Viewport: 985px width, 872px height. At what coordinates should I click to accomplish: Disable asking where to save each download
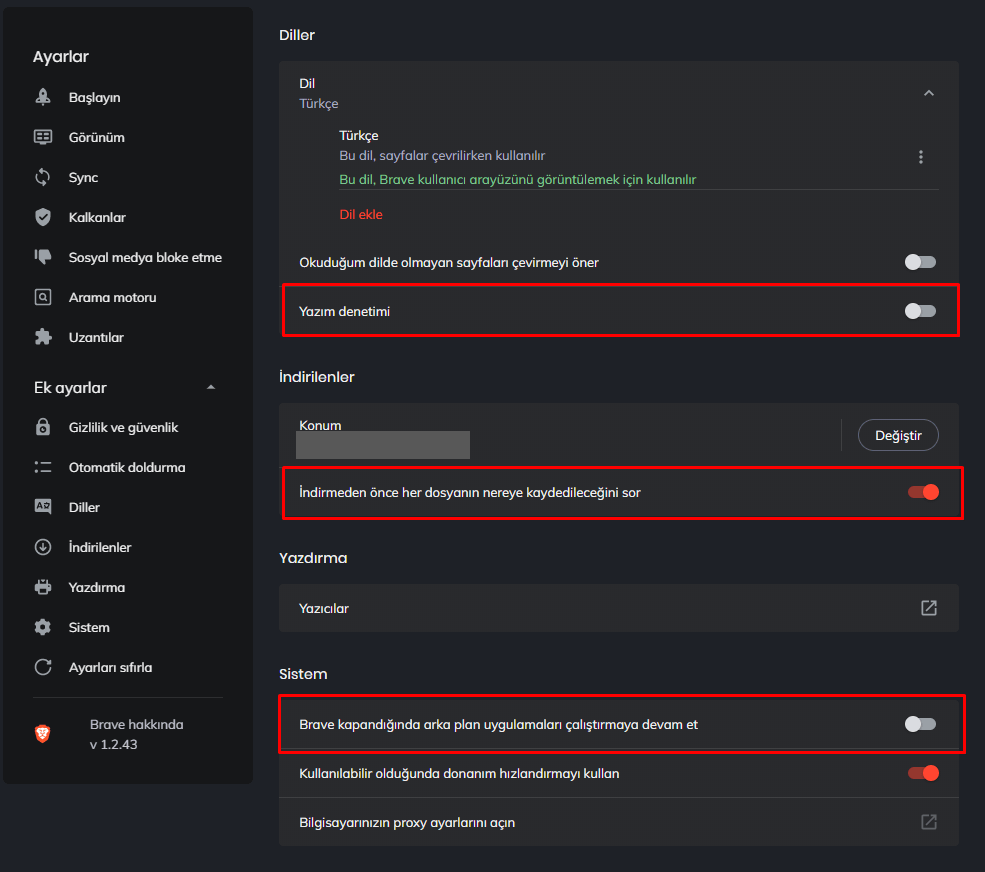pos(922,492)
